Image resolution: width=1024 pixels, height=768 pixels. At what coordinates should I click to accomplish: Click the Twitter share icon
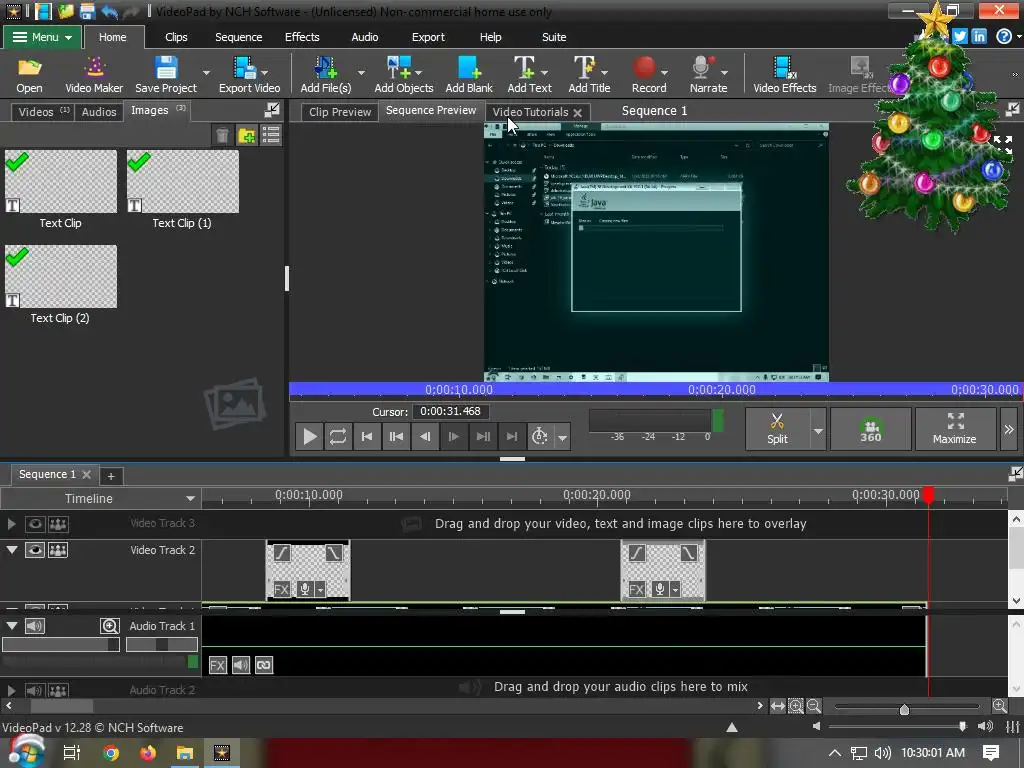[959, 37]
